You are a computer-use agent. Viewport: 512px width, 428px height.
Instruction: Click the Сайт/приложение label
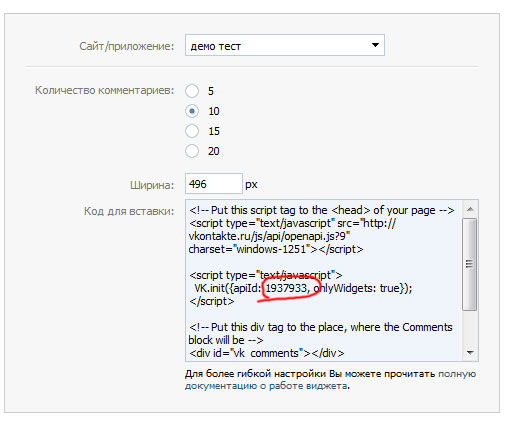(x=127, y=46)
